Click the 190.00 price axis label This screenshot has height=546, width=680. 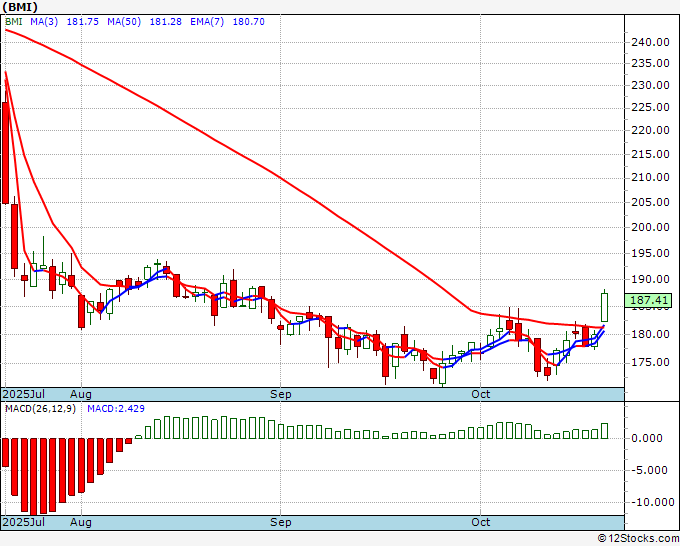tap(650, 280)
